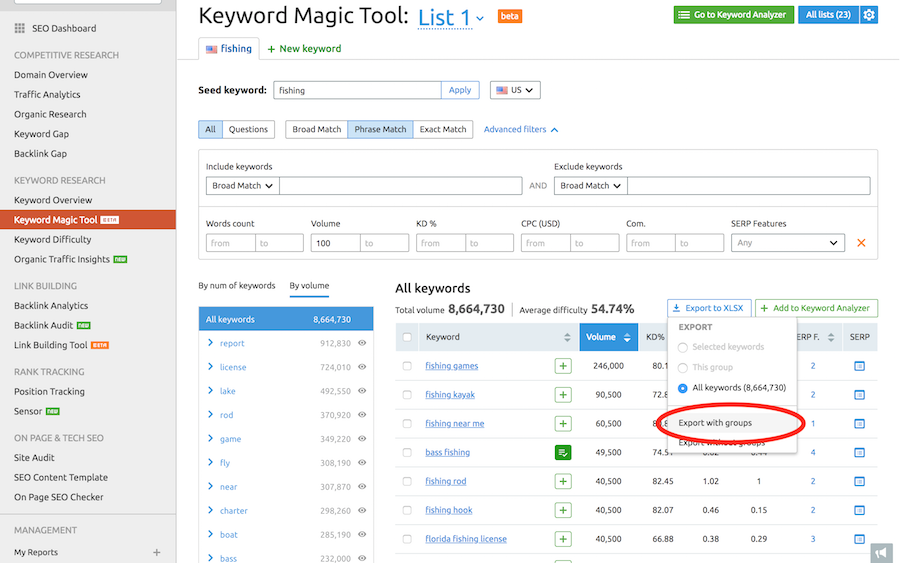This screenshot has width=900, height=563.
Task: Exclude charter group with eye icon
Action: 362,510
